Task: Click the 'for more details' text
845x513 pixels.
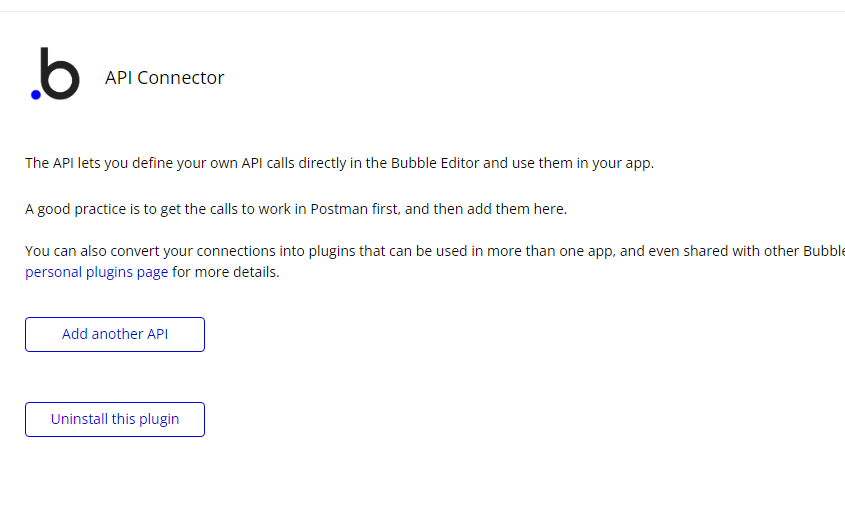Action: [225, 271]
